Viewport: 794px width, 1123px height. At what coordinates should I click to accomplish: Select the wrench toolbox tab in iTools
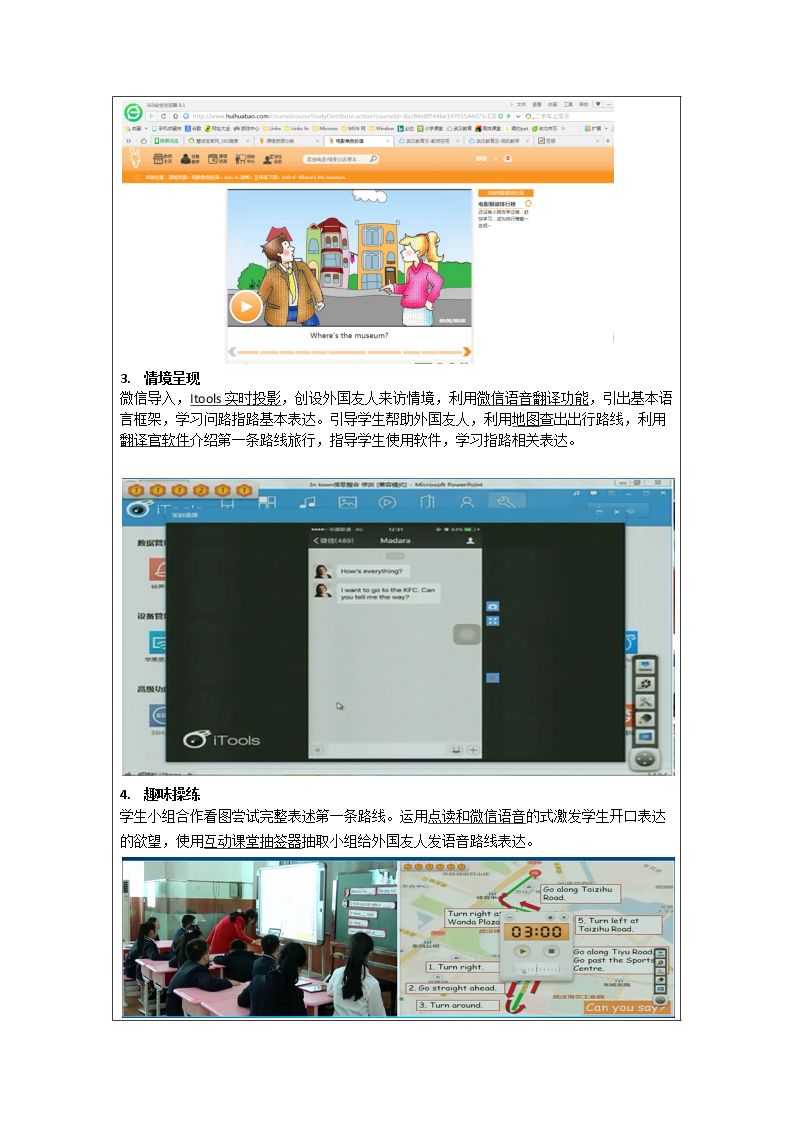[x=506, y=502]
